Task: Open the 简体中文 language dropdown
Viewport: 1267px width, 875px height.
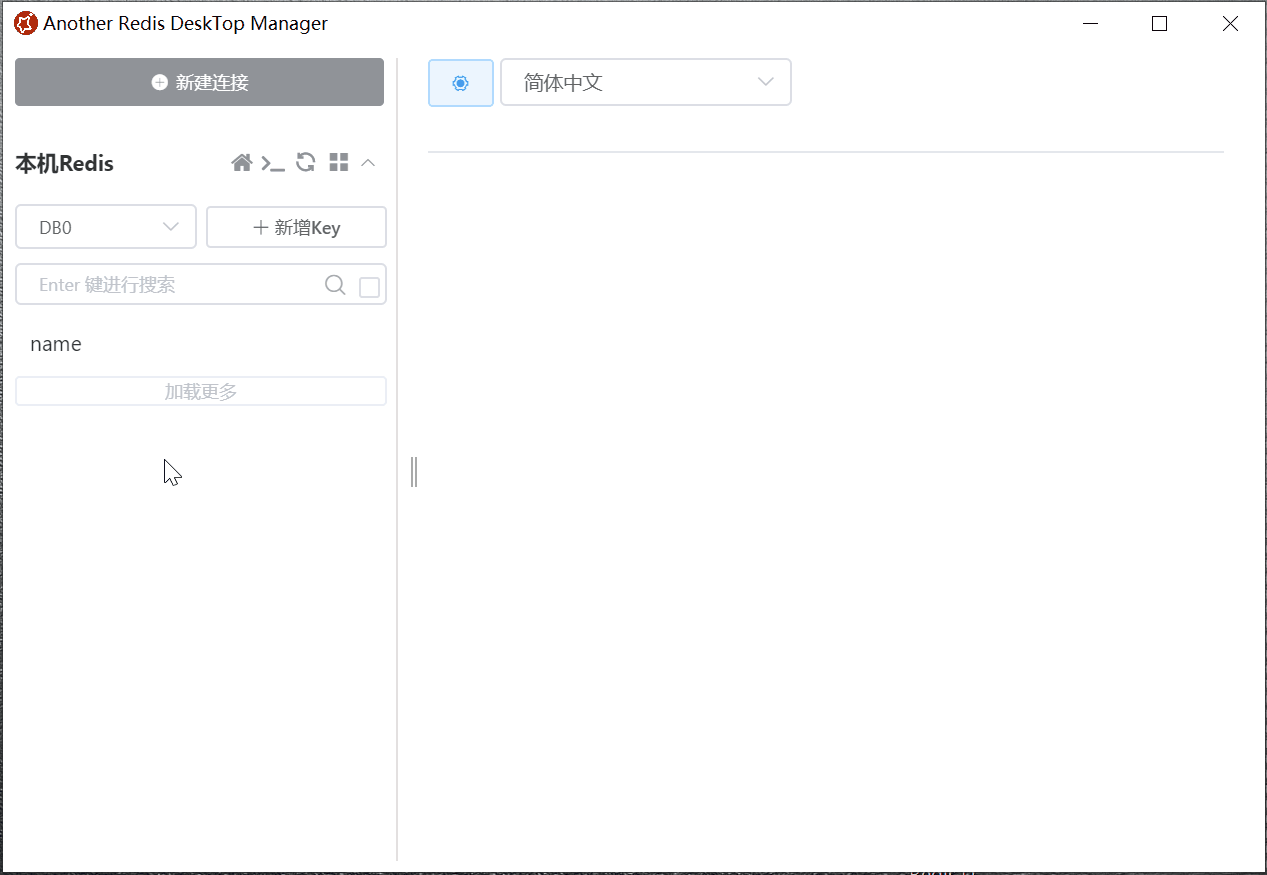Action: point(646,82)
